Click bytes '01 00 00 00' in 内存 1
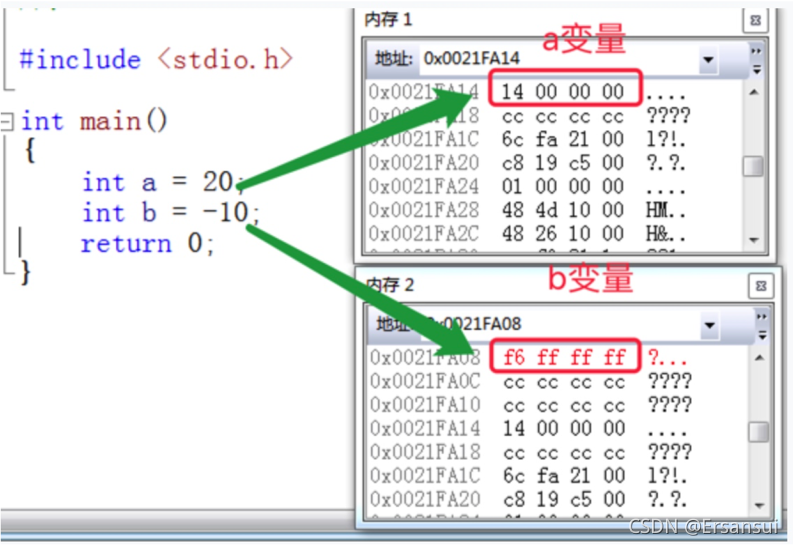This screenshot has height=545, width=793. [x=562, y=187]
